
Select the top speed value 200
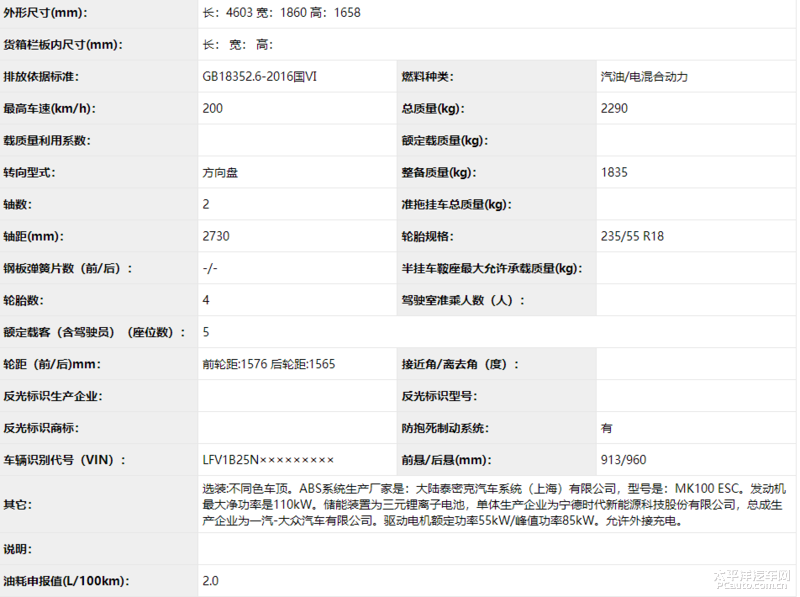point(212,108)
